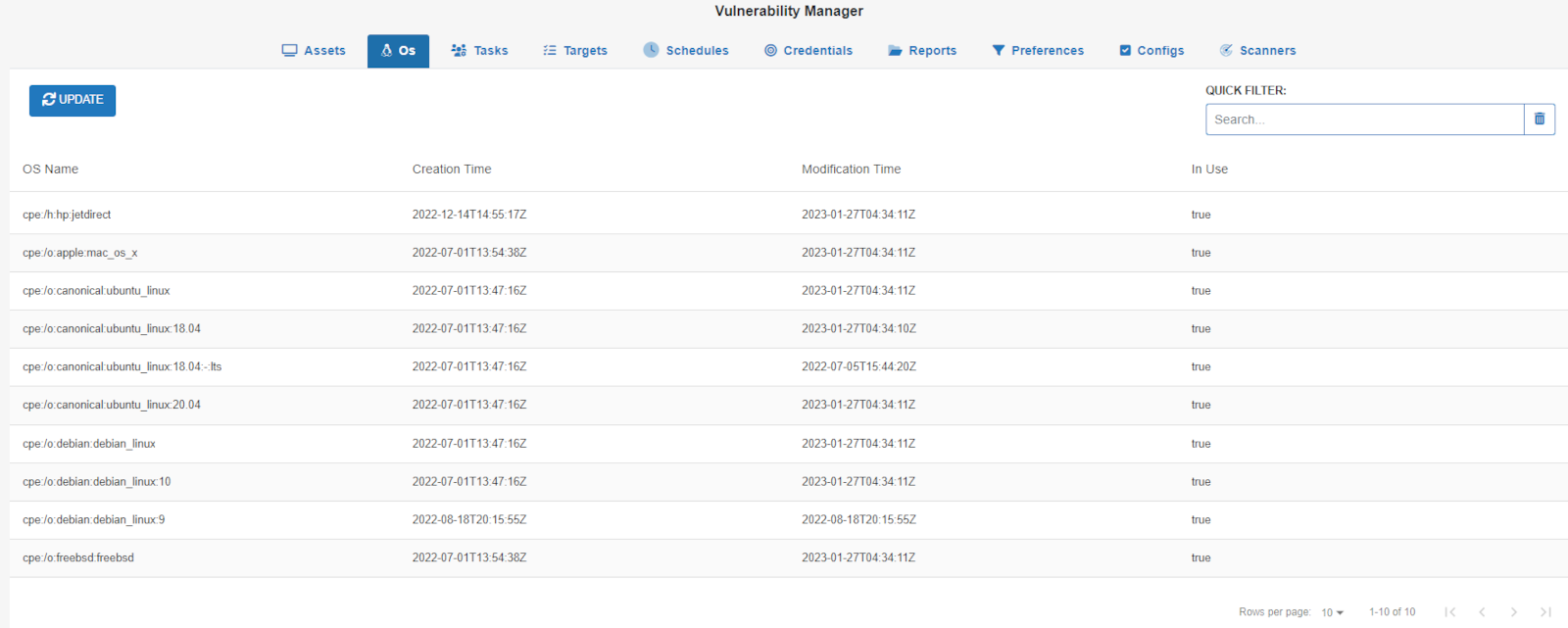Open the rows per page dropdown
The height and width of the screenshot is (628, 1568).
pyautogui.click(x=1332, y=612)
